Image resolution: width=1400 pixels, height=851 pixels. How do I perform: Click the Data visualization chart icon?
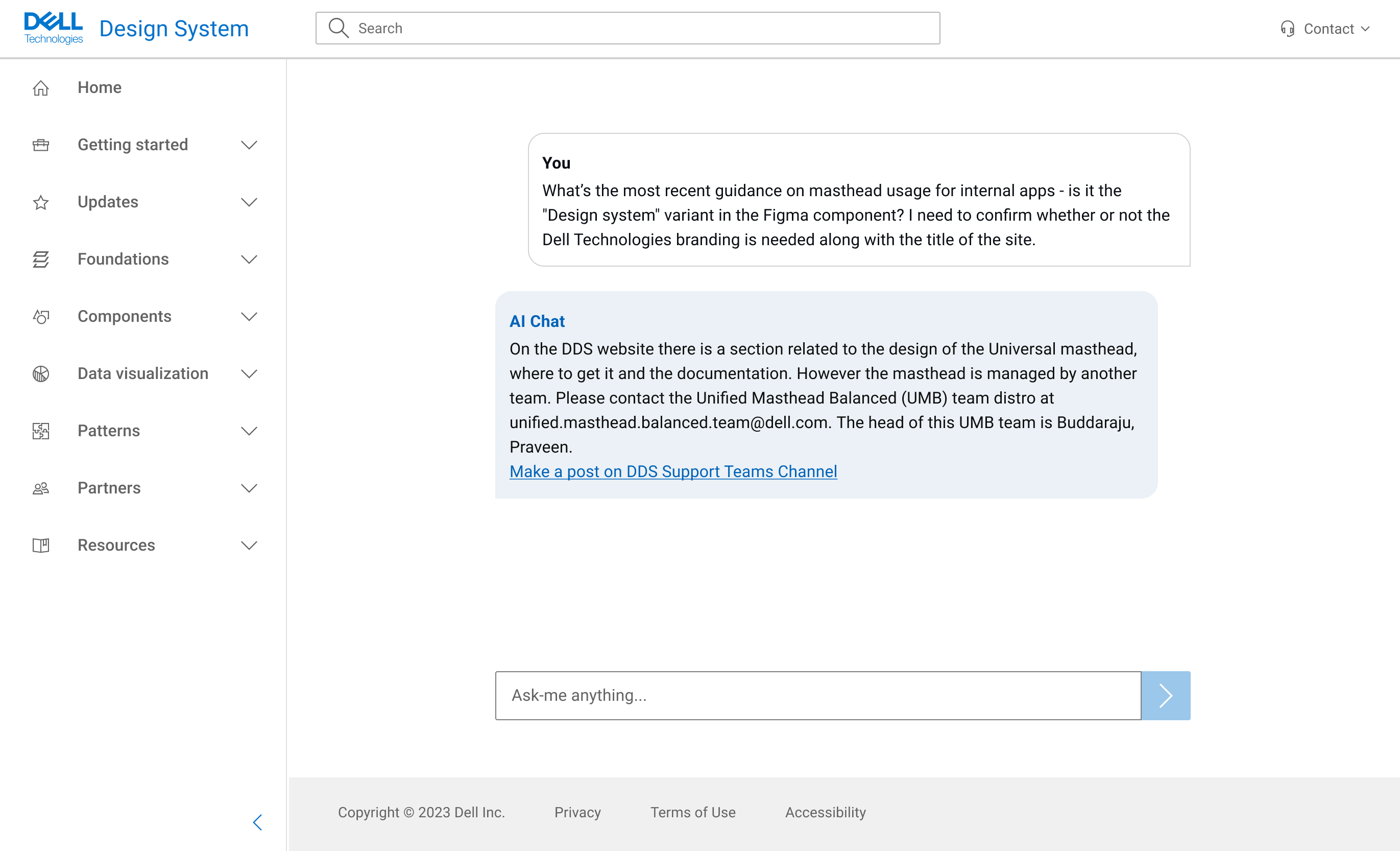coord(41,373)
